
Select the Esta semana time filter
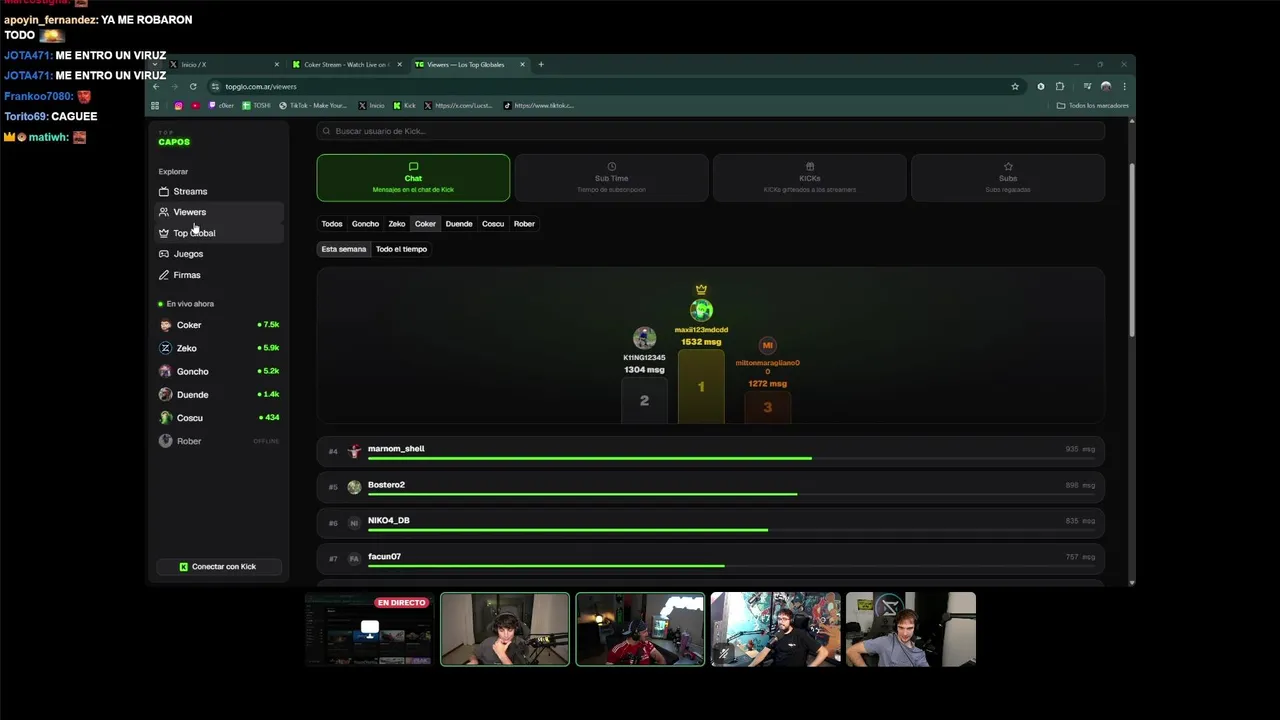pos(344,249)
